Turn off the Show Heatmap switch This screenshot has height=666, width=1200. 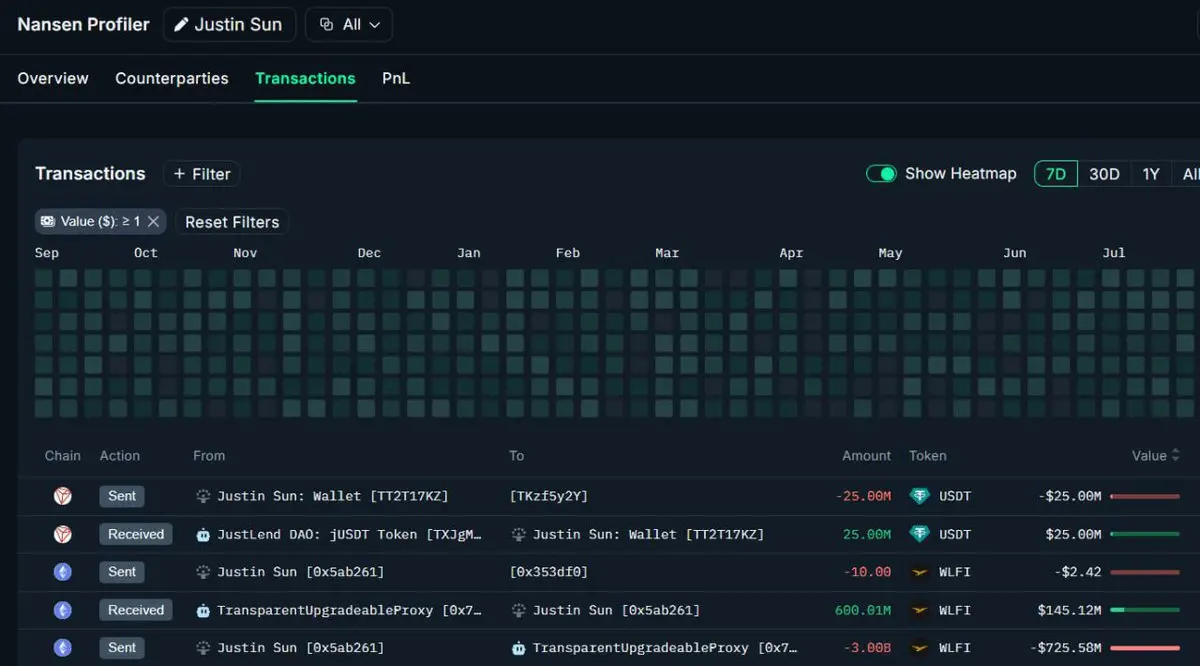point(881,174)
